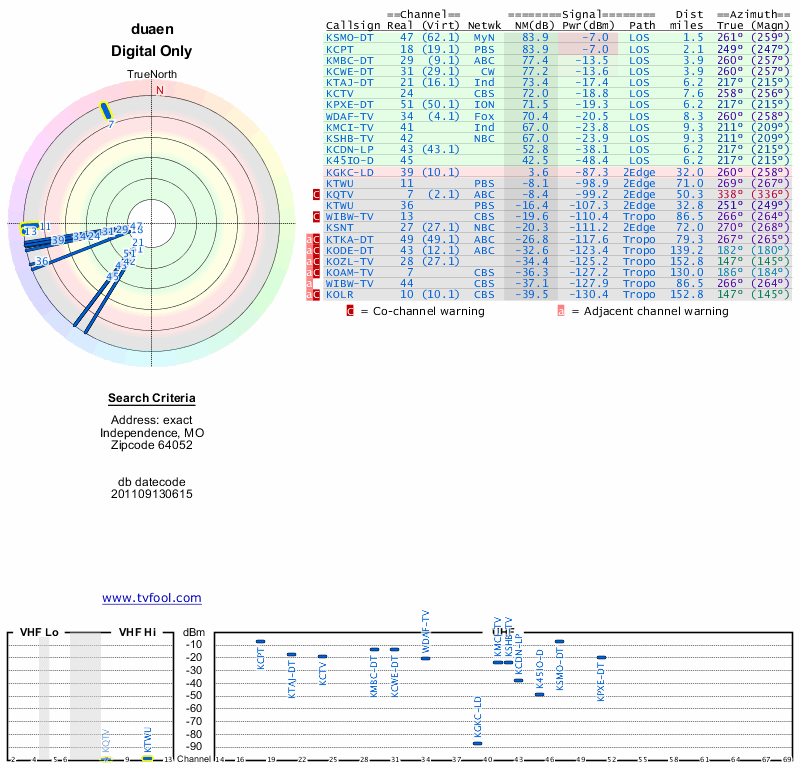Select KMCI-TV callsign entry

(x=349, y=127)
